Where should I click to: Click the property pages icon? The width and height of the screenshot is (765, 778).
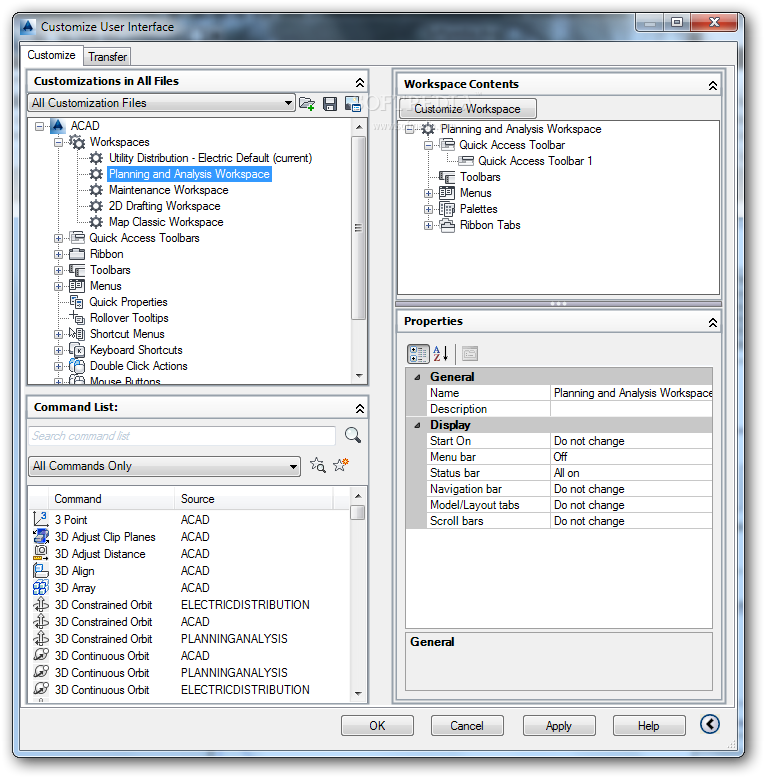[470, 354]
